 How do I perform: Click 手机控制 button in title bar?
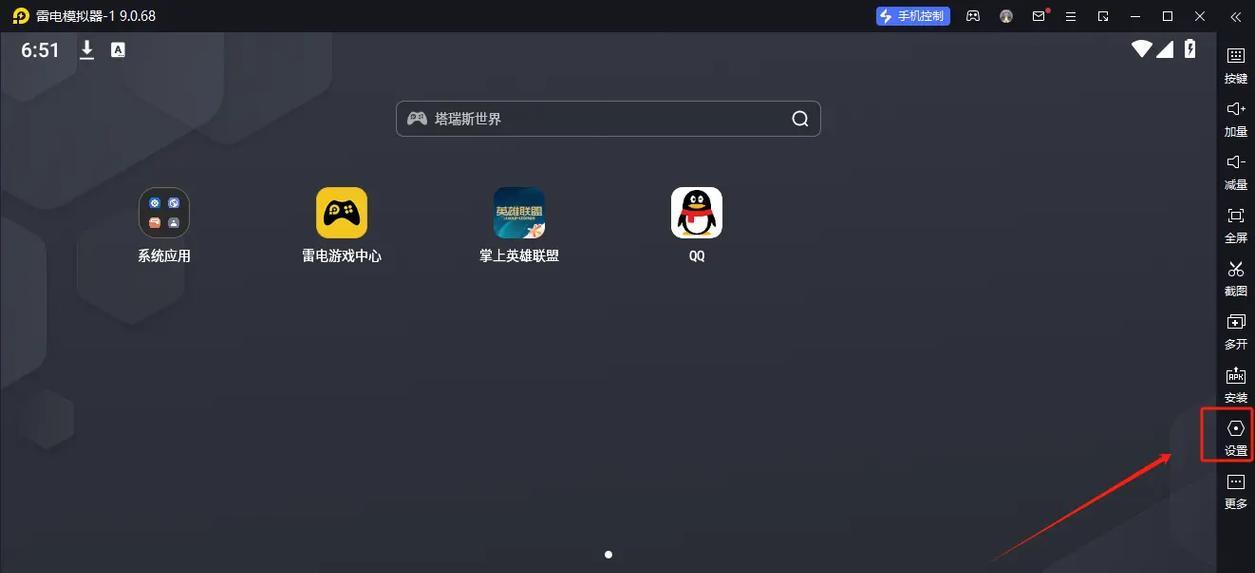(911, 16)
